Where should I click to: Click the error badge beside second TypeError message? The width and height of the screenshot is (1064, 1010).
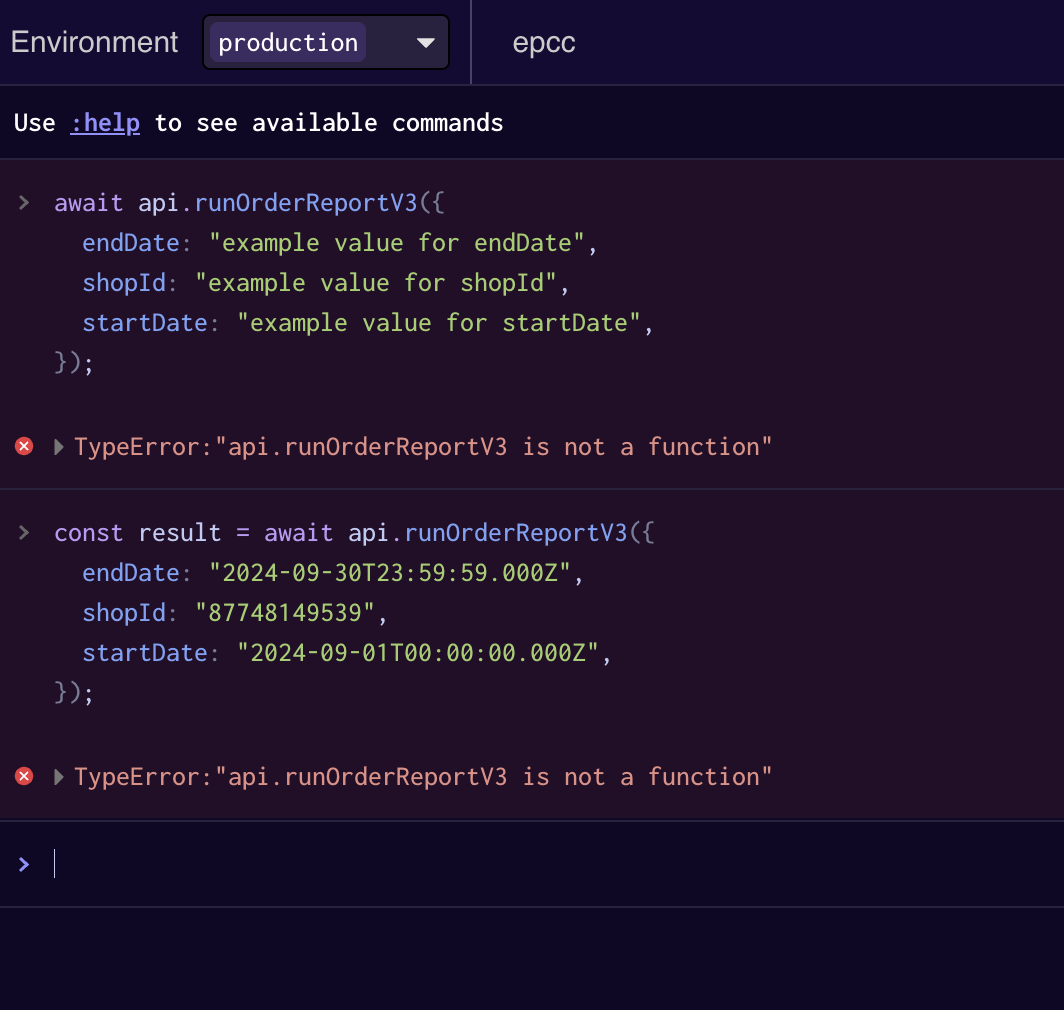[23, 776]
